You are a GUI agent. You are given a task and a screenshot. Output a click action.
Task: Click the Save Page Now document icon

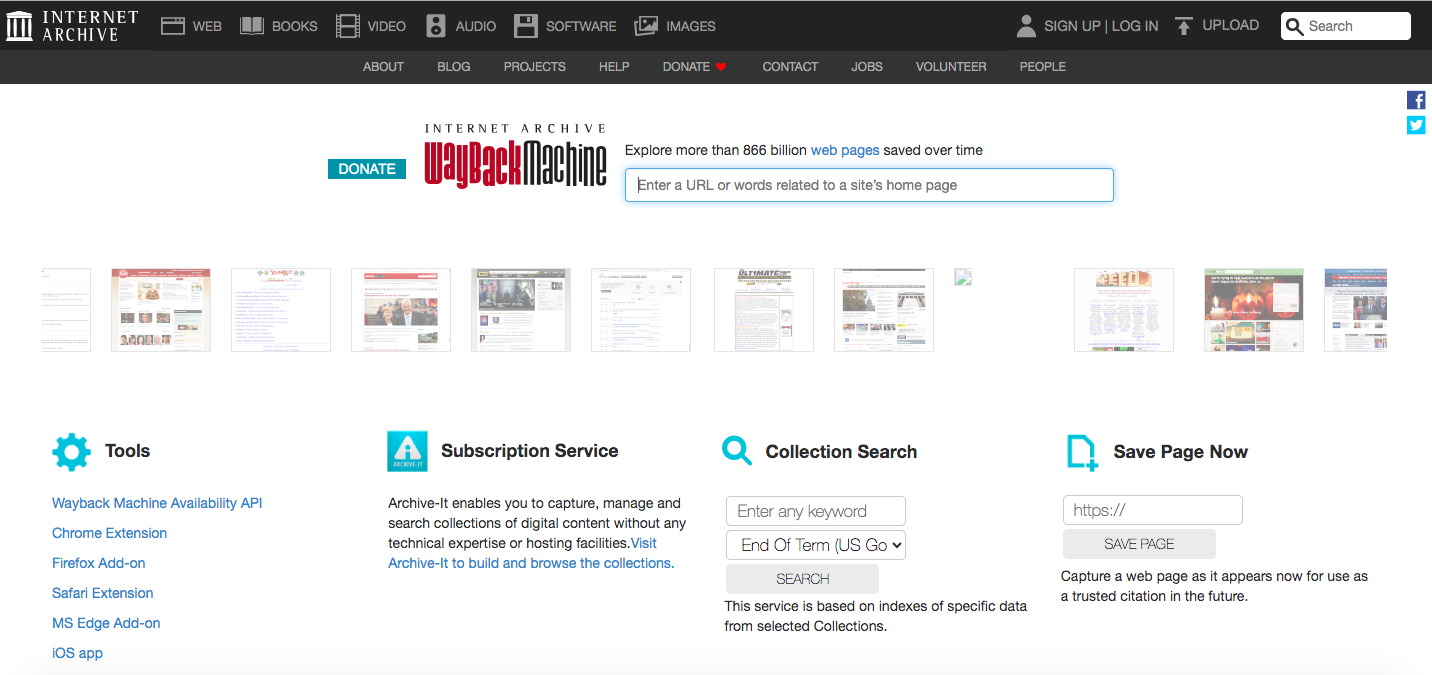tap(1082, 452)
